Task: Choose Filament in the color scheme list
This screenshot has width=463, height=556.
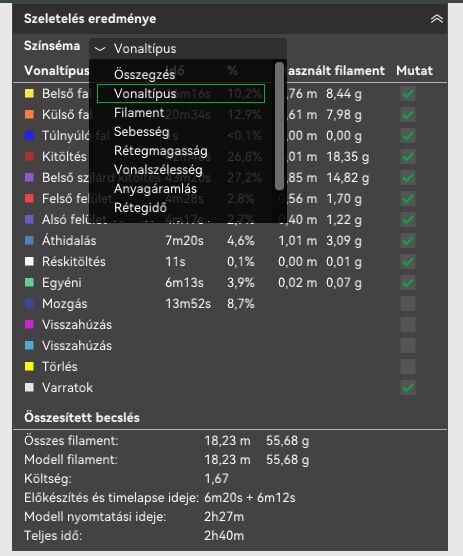Action: (x=139, y=113)
